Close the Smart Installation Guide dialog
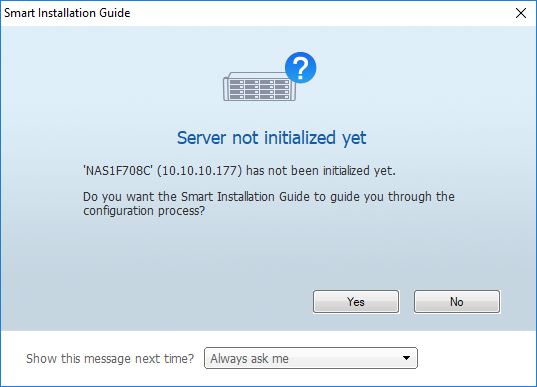Image resolution: width=537 pixels, height=387 pixels. [x=521, y=13]
